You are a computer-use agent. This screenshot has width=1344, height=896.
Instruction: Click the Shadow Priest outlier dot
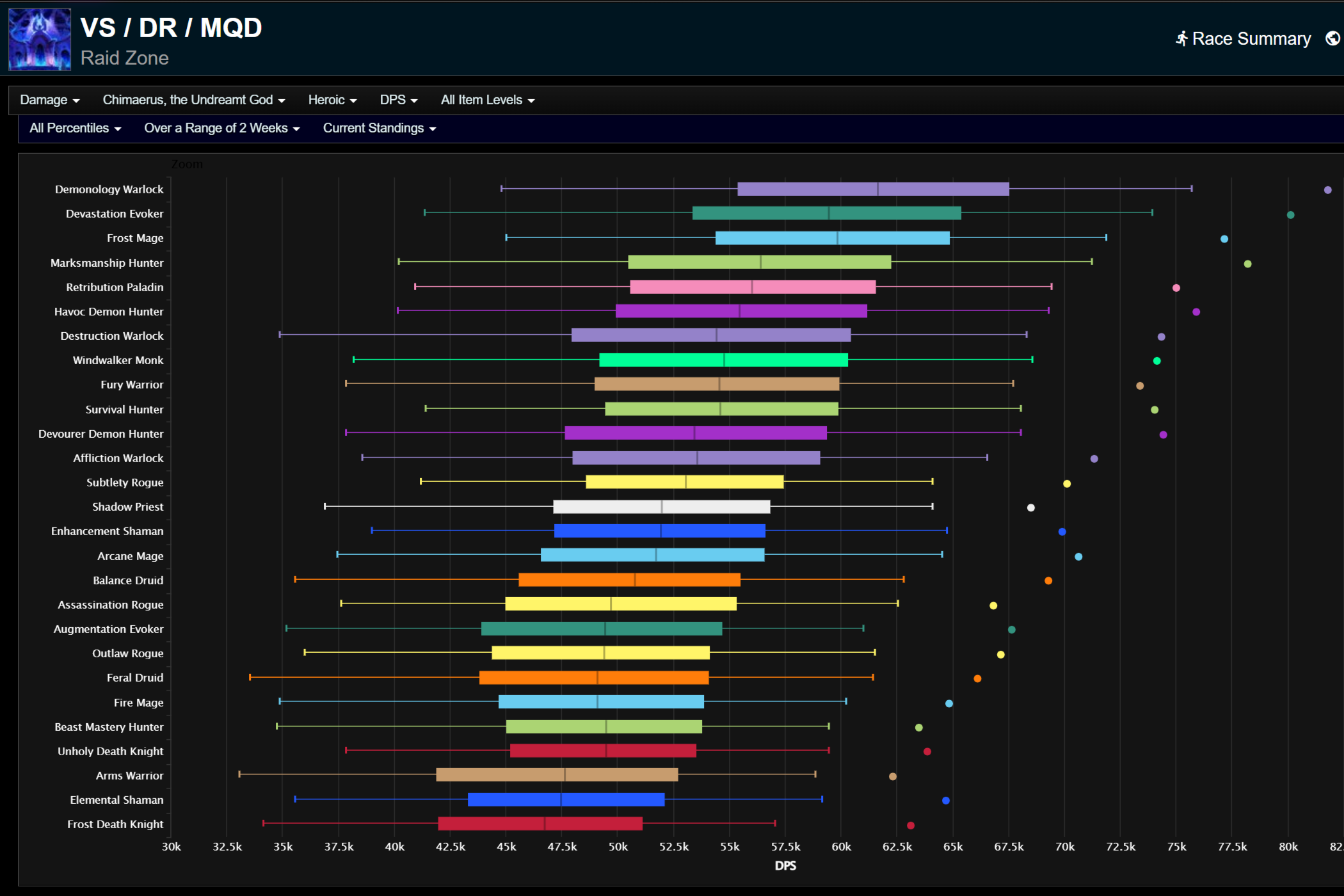(1030, 508)
